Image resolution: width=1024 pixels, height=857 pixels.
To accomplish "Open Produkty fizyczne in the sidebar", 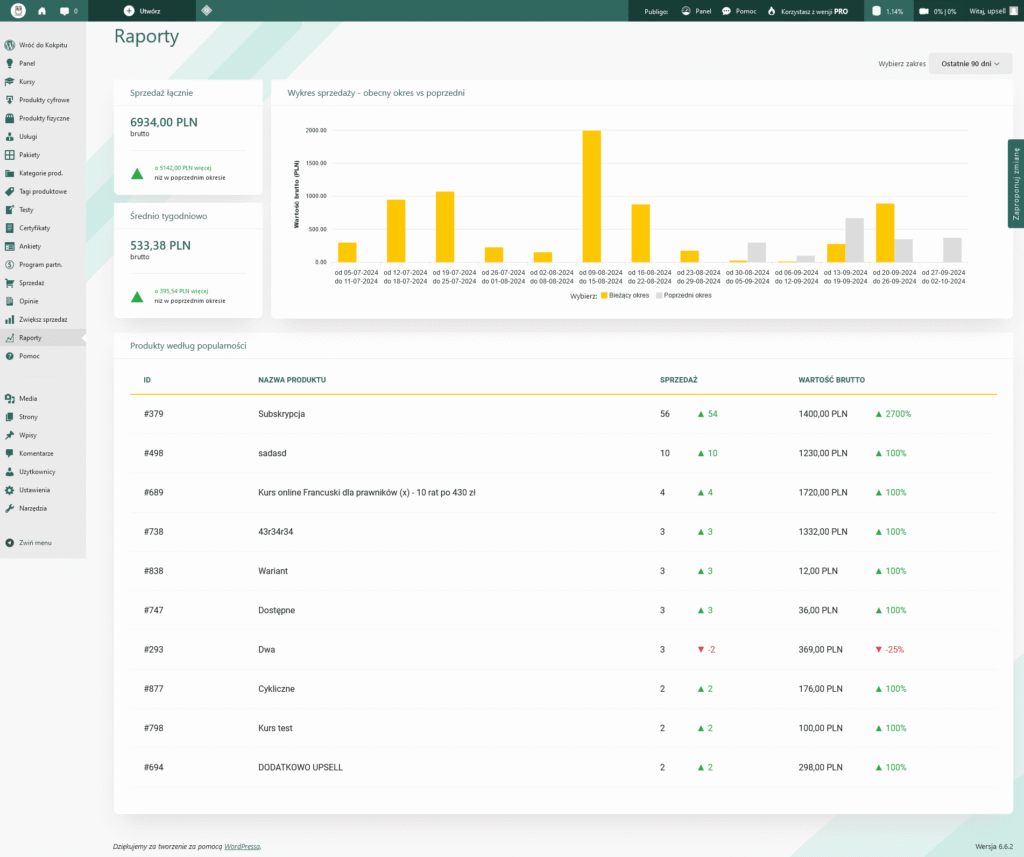I will [43, 118].
